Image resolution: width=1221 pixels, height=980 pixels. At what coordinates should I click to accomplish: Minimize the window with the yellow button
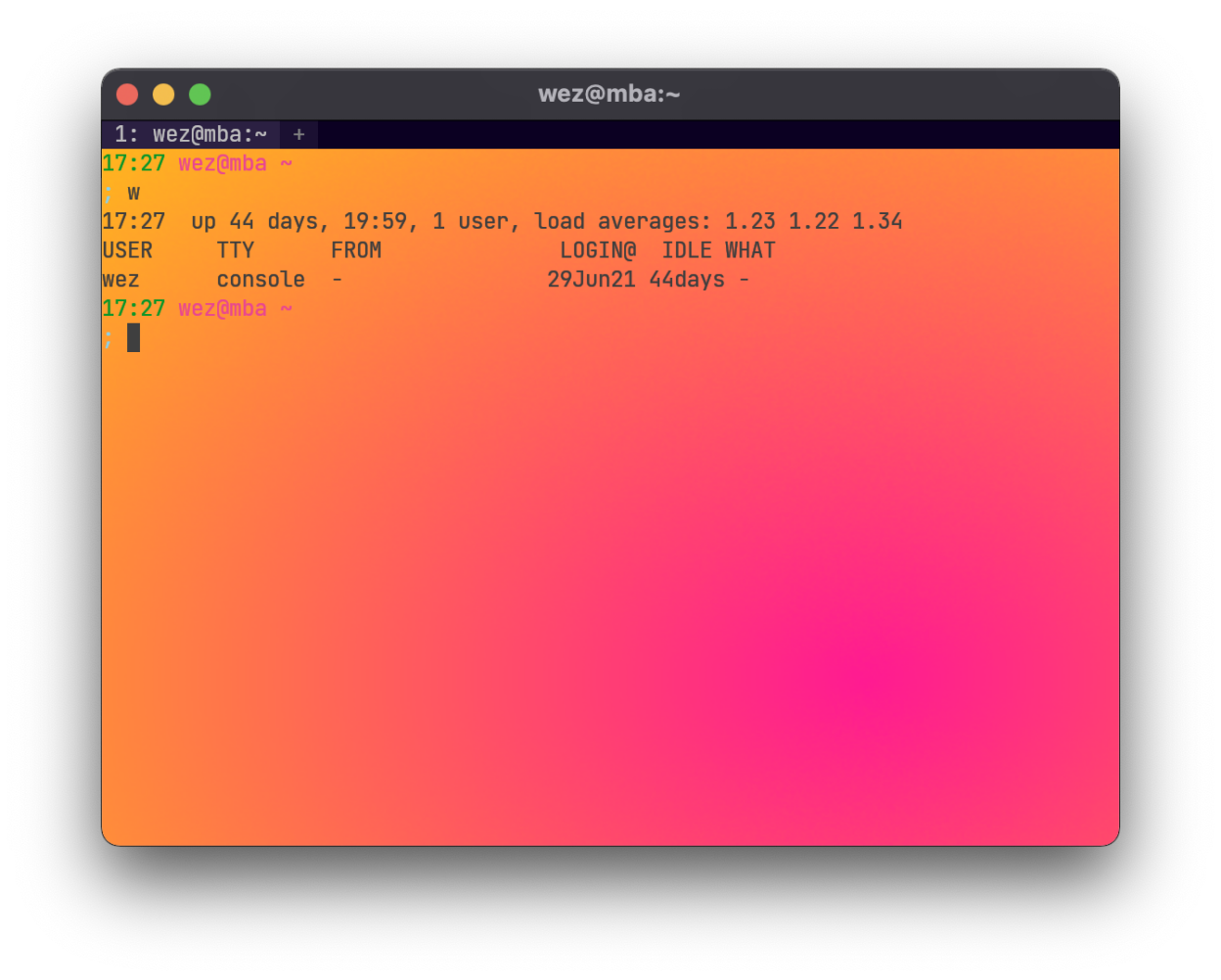[x=163, y=95]
